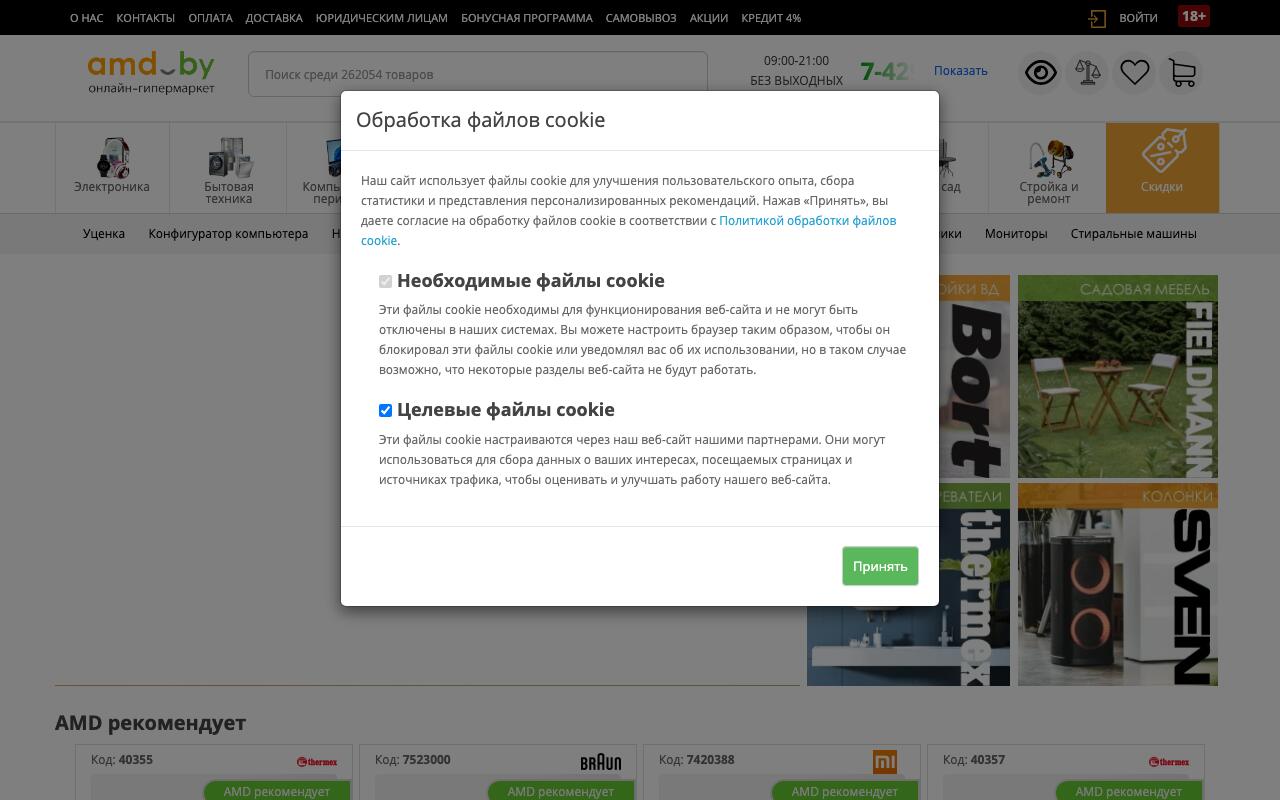Click Показать to reveal phone number
Viewport: 1280px width, 800px height.
coord(961,70)
